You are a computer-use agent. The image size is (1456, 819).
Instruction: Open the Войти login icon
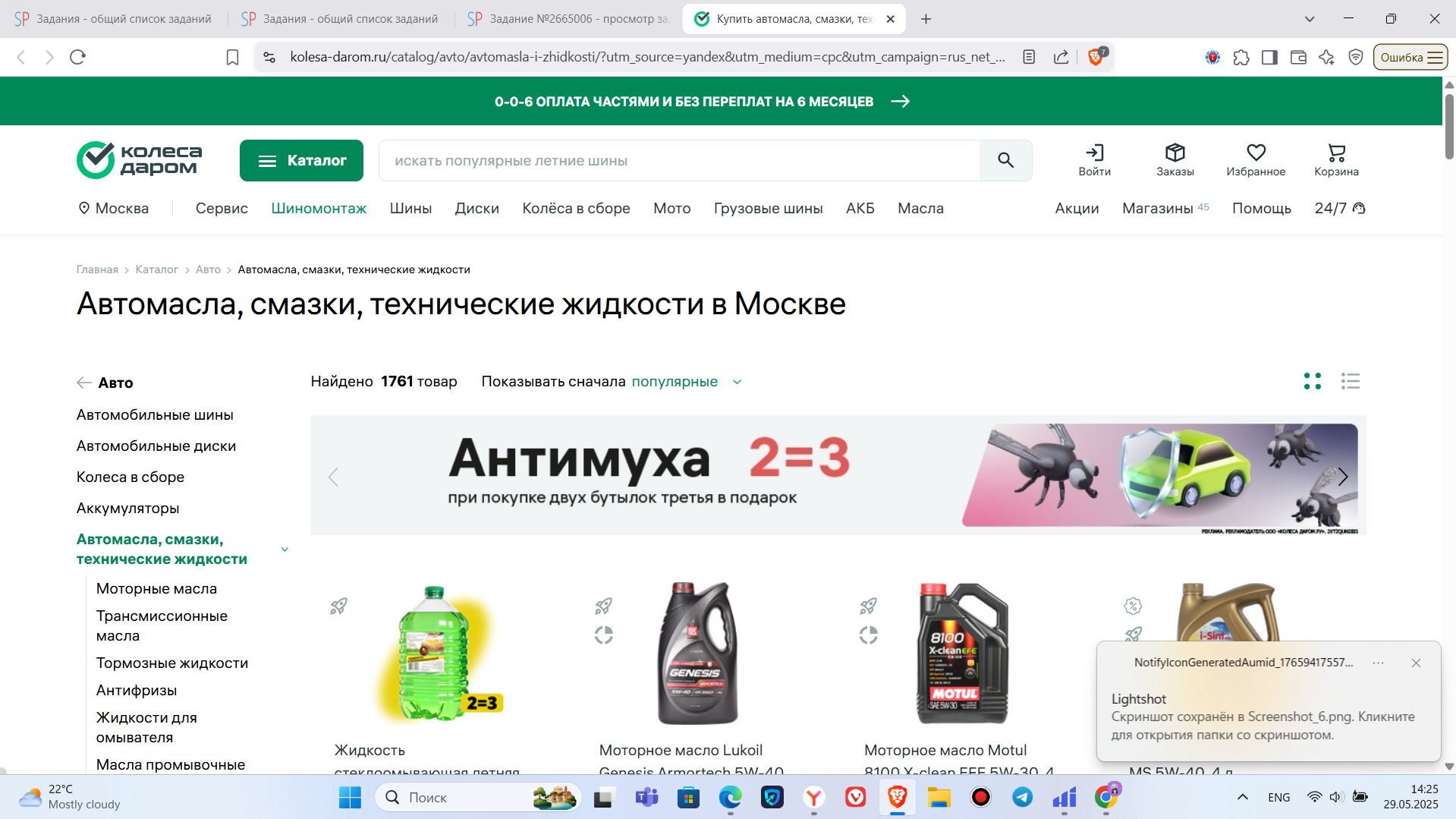tap(1094, 160)
